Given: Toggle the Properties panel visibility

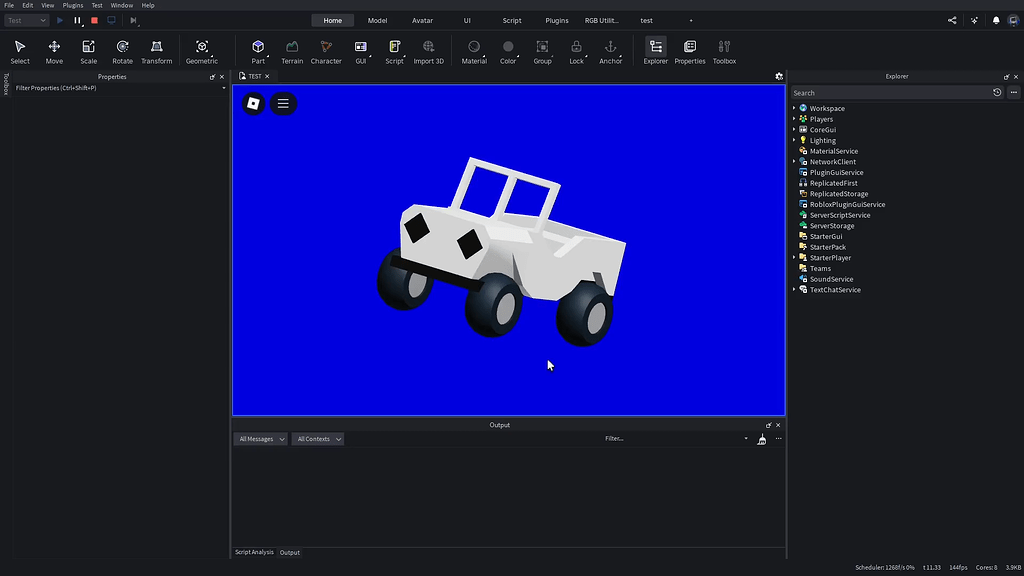Looking at the screenshot, I should 689,50.
